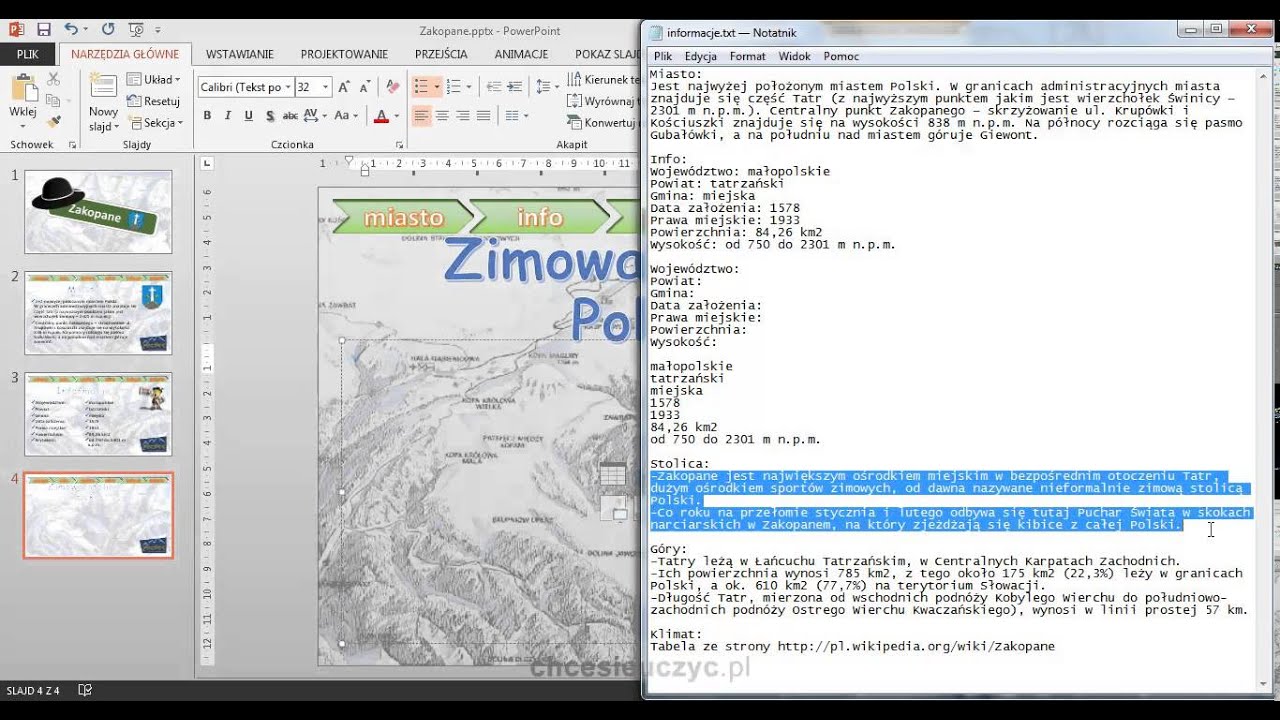Screen dimensions: 1280x720
Task: Open the font name combo box Calibri
Action: point(245,87)
